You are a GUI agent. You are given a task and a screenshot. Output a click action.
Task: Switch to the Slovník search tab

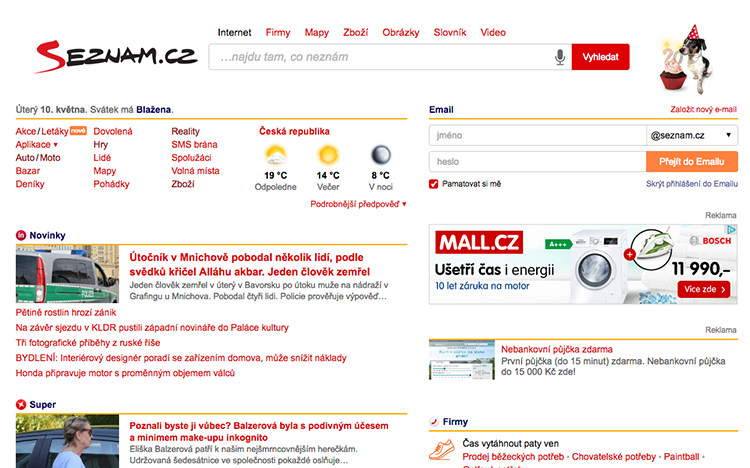[450, 33]
